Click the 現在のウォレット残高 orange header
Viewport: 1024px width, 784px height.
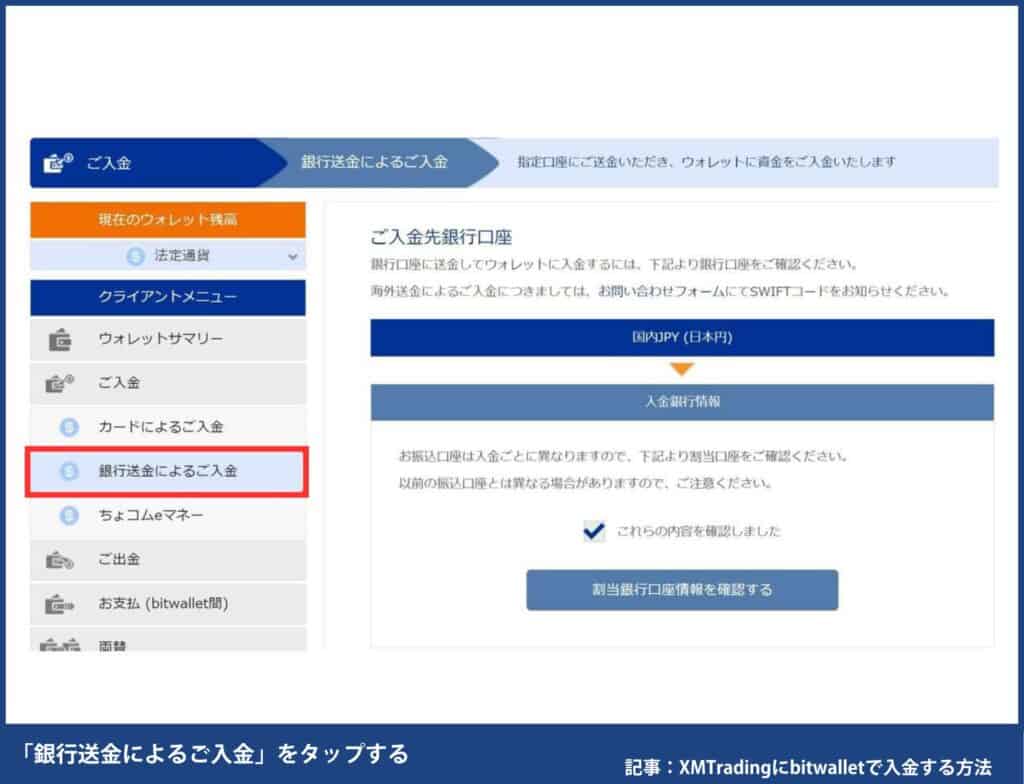point(167,218)
